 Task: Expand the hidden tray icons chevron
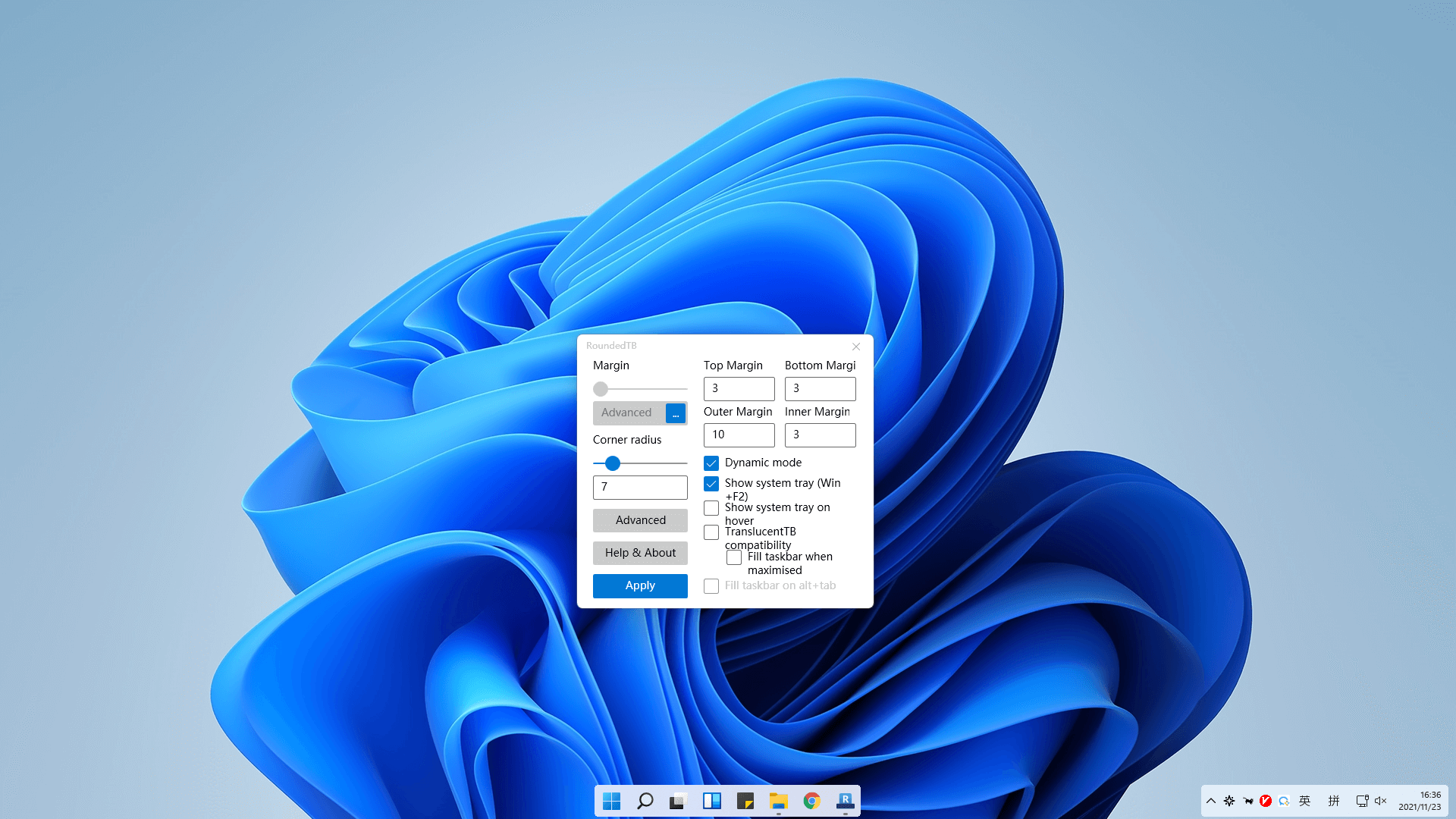click(x=1211, y=801)
